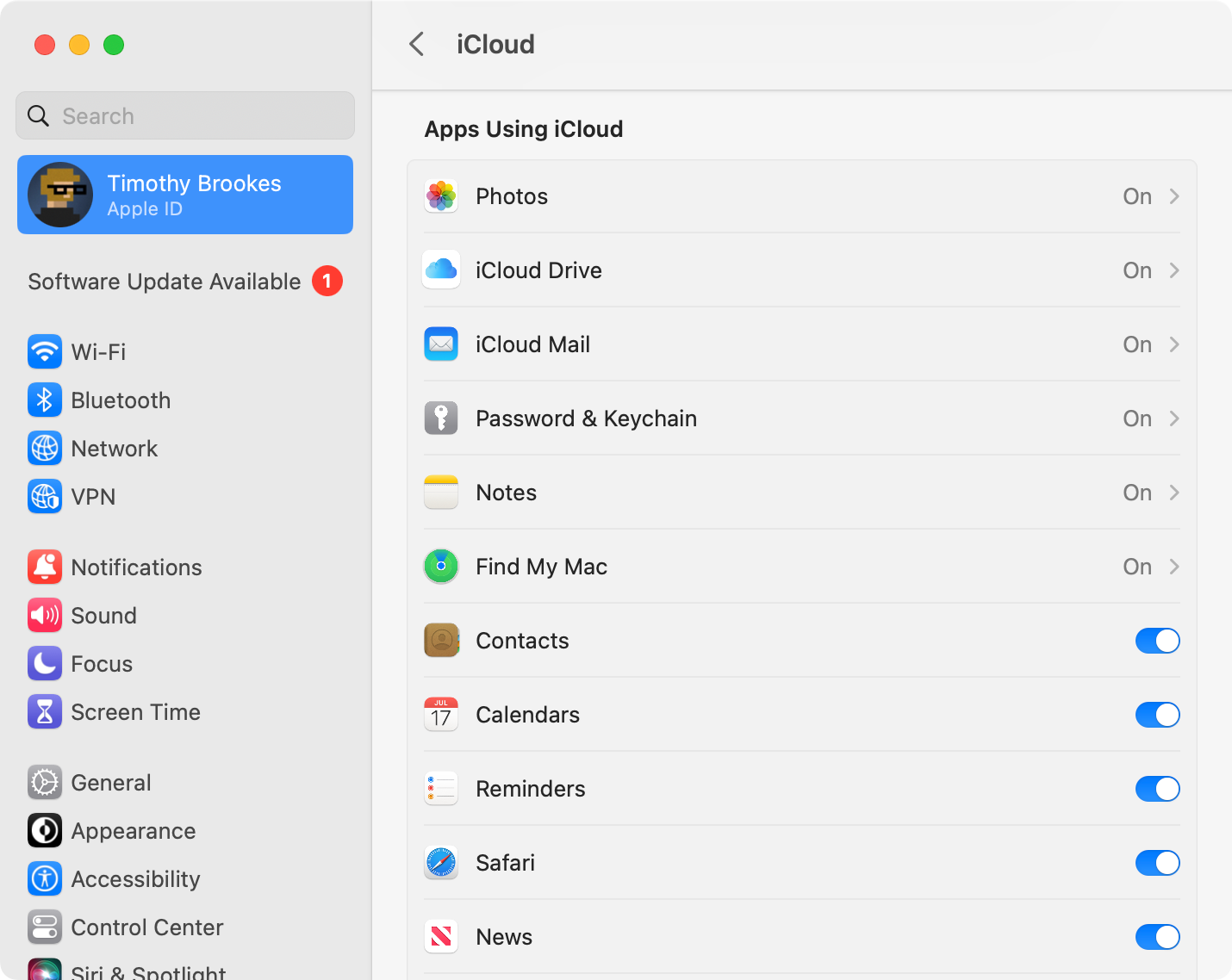Go back using the back chevron

tap(417, 44)
